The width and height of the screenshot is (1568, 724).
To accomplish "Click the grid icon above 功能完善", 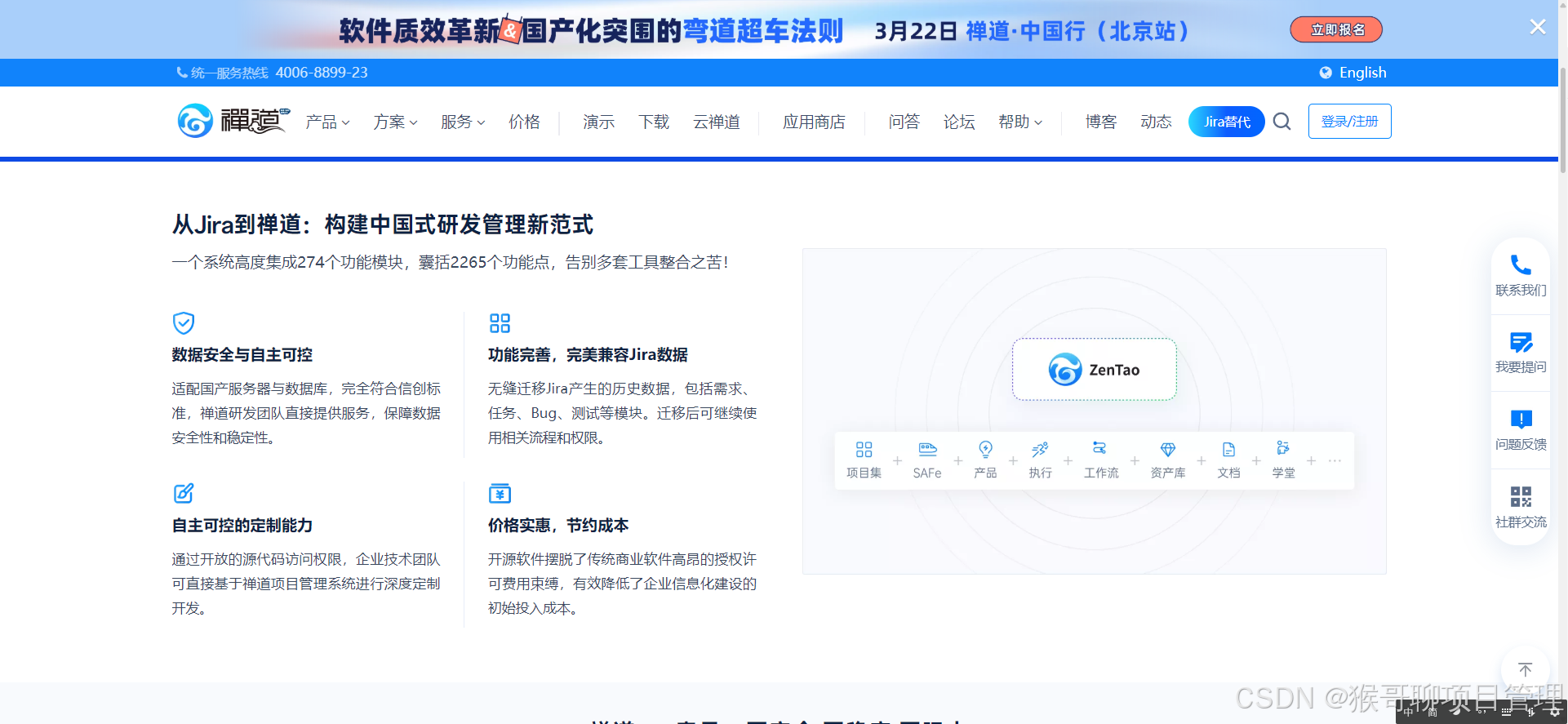I will click(500, 323).
